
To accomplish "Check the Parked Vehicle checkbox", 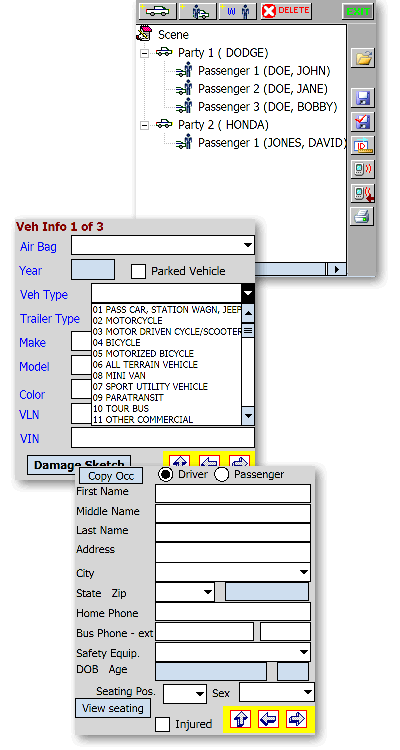I will (x=138, y=271).
